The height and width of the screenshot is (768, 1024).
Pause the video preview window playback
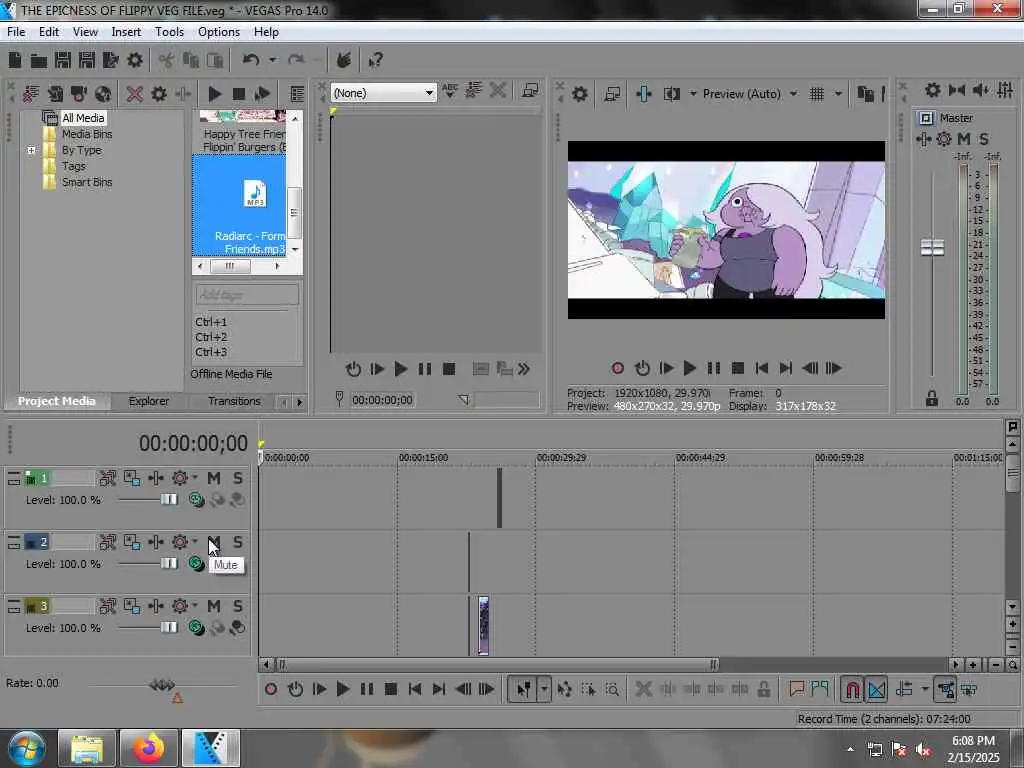714,368
